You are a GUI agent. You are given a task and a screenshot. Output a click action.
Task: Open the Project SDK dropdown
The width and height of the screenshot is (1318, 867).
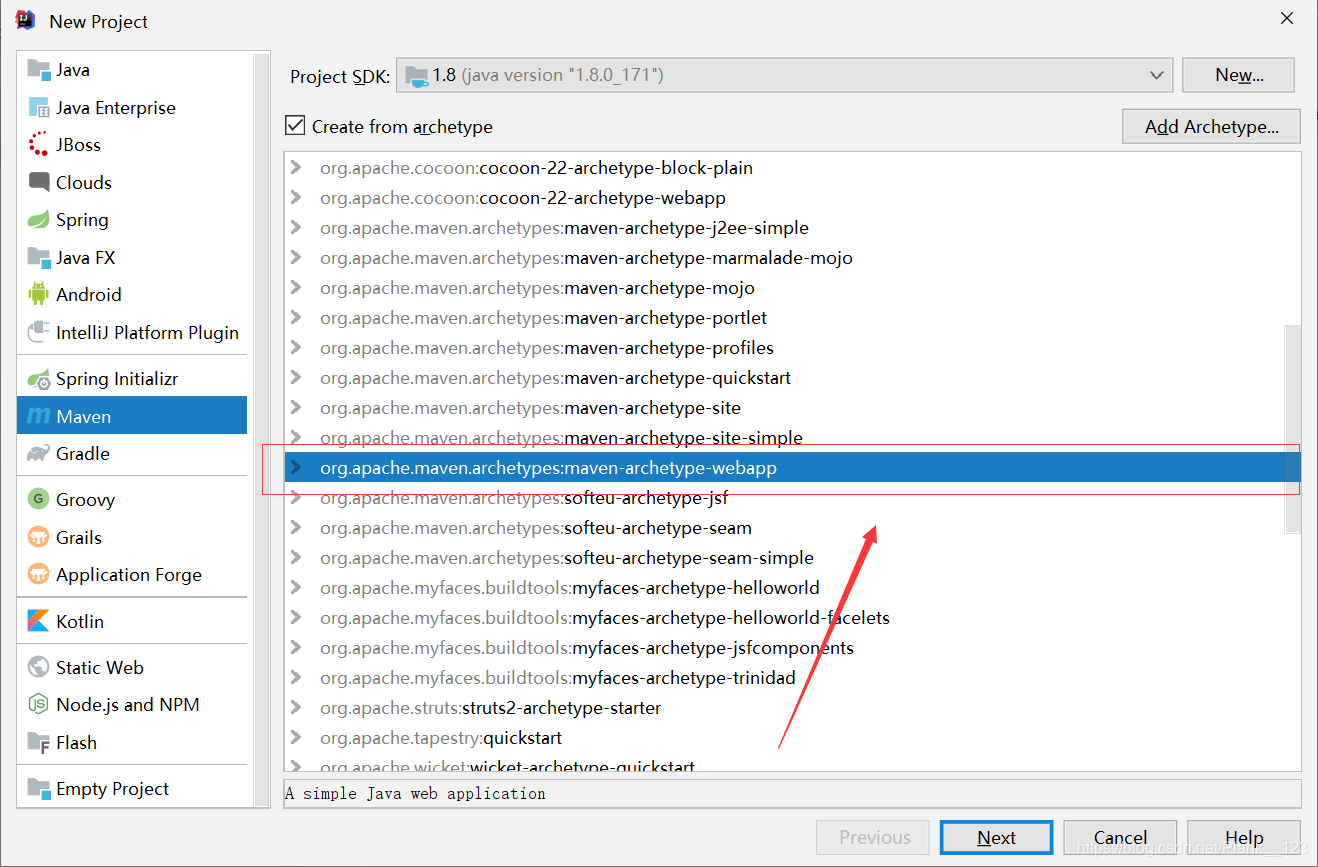[784, 75]
